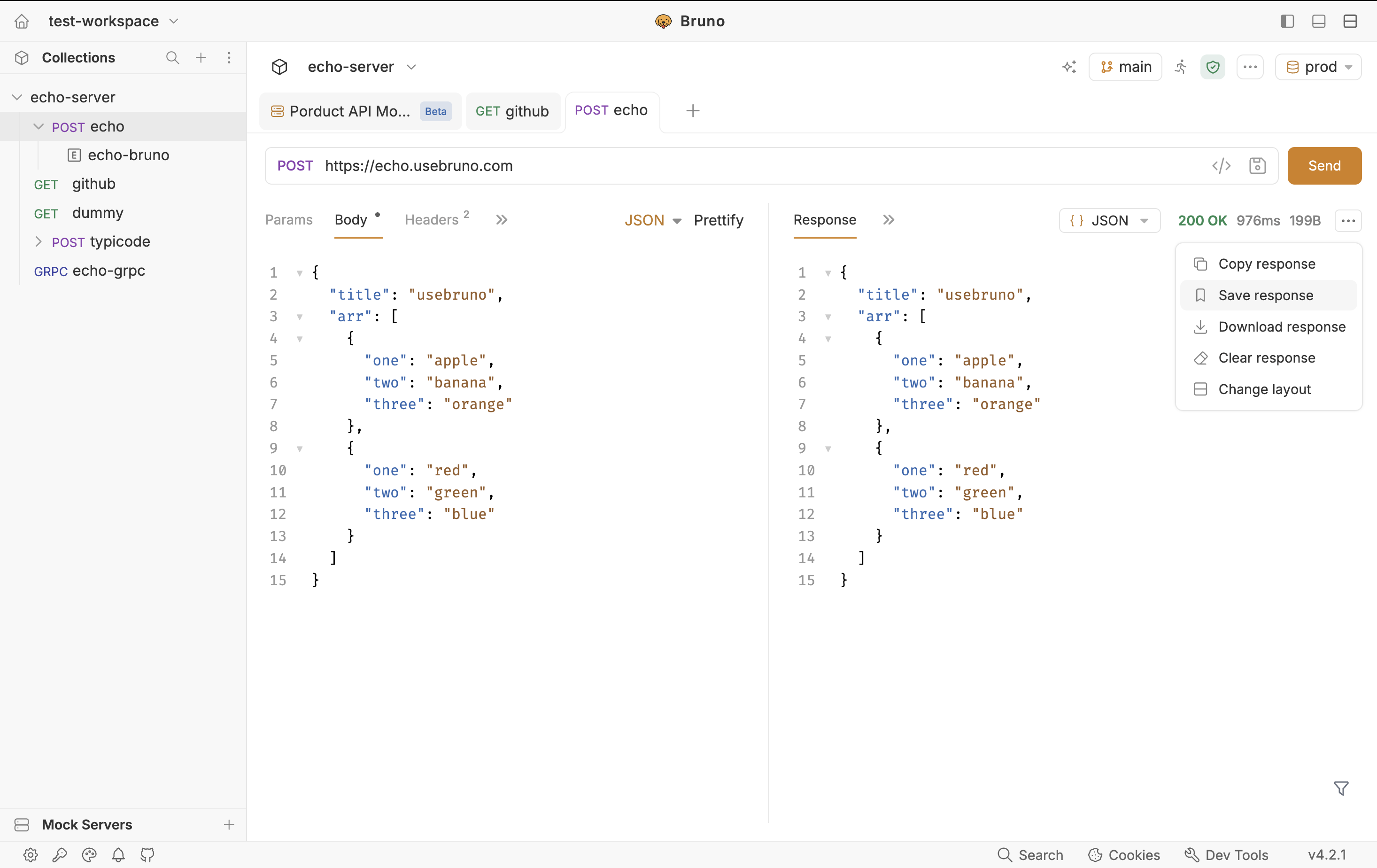
Task: Expand the POST typicode folder
Action: (39, 242)
